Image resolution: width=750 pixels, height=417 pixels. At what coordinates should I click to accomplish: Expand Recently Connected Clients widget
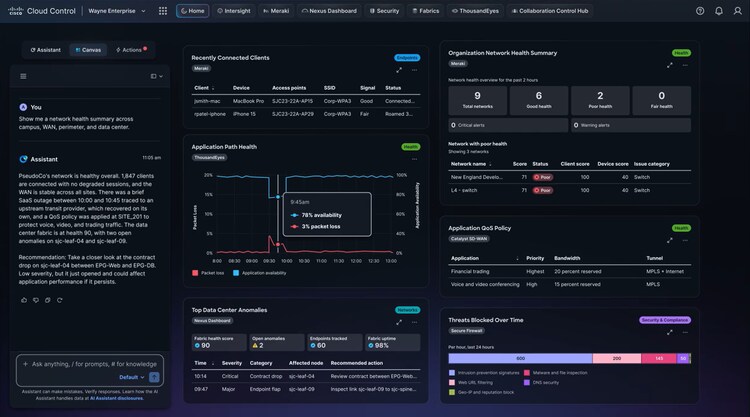tap(399, 70)
